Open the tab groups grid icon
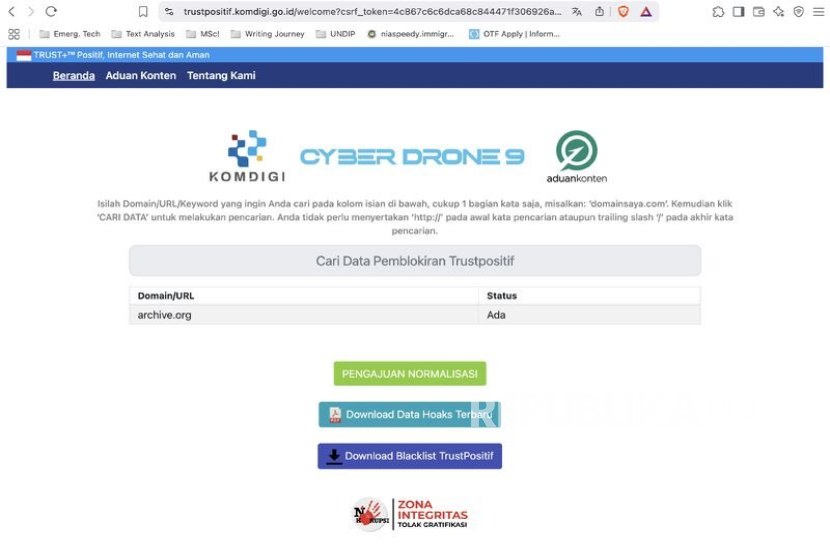The width and height of the screenshot is (830, 556). point(14,34)
